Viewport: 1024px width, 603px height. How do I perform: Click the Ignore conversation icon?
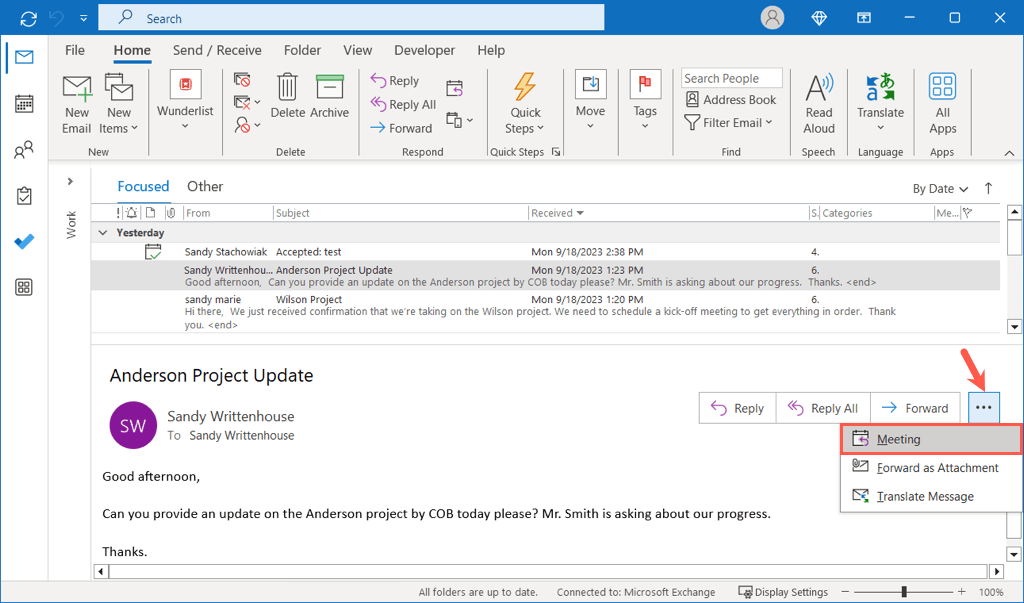point(242,80)
